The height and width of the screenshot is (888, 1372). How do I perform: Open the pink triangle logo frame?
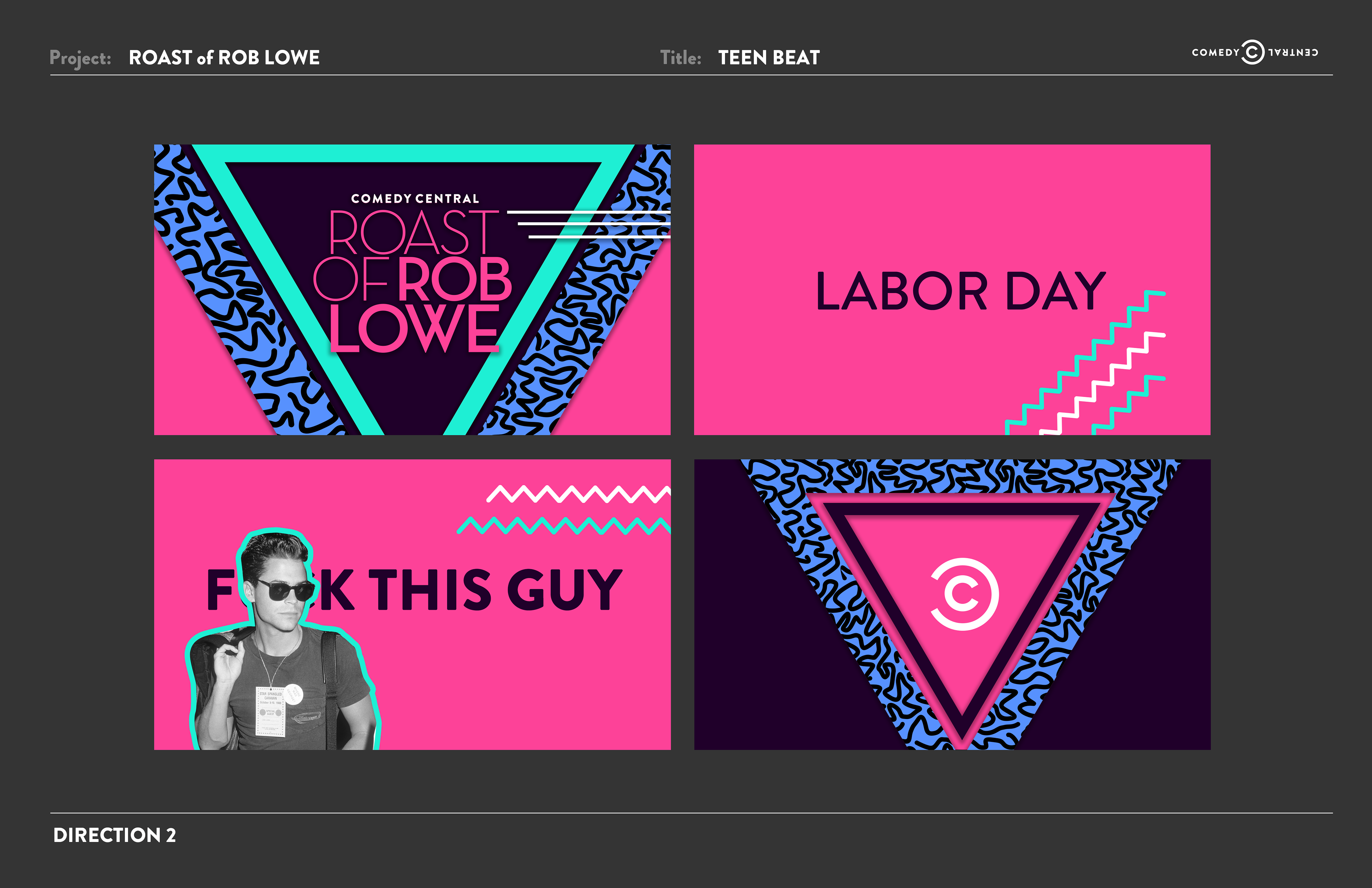tap(952, 604)
